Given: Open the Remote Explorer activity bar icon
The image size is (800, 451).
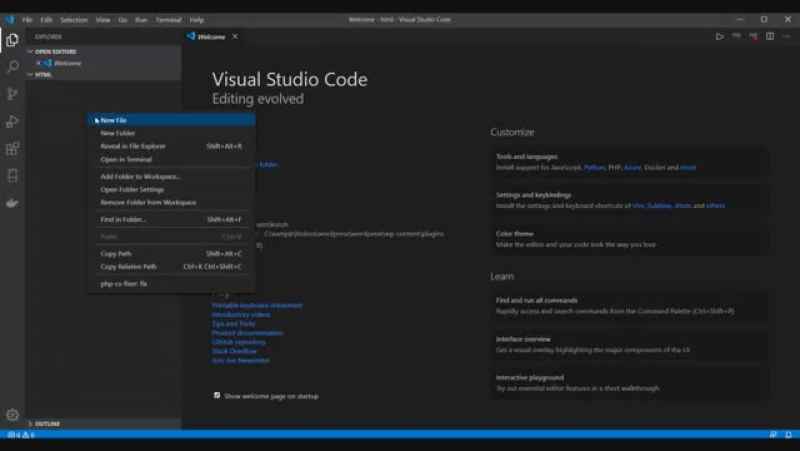Looking at the screenshot, I should (x=12, y=176).
